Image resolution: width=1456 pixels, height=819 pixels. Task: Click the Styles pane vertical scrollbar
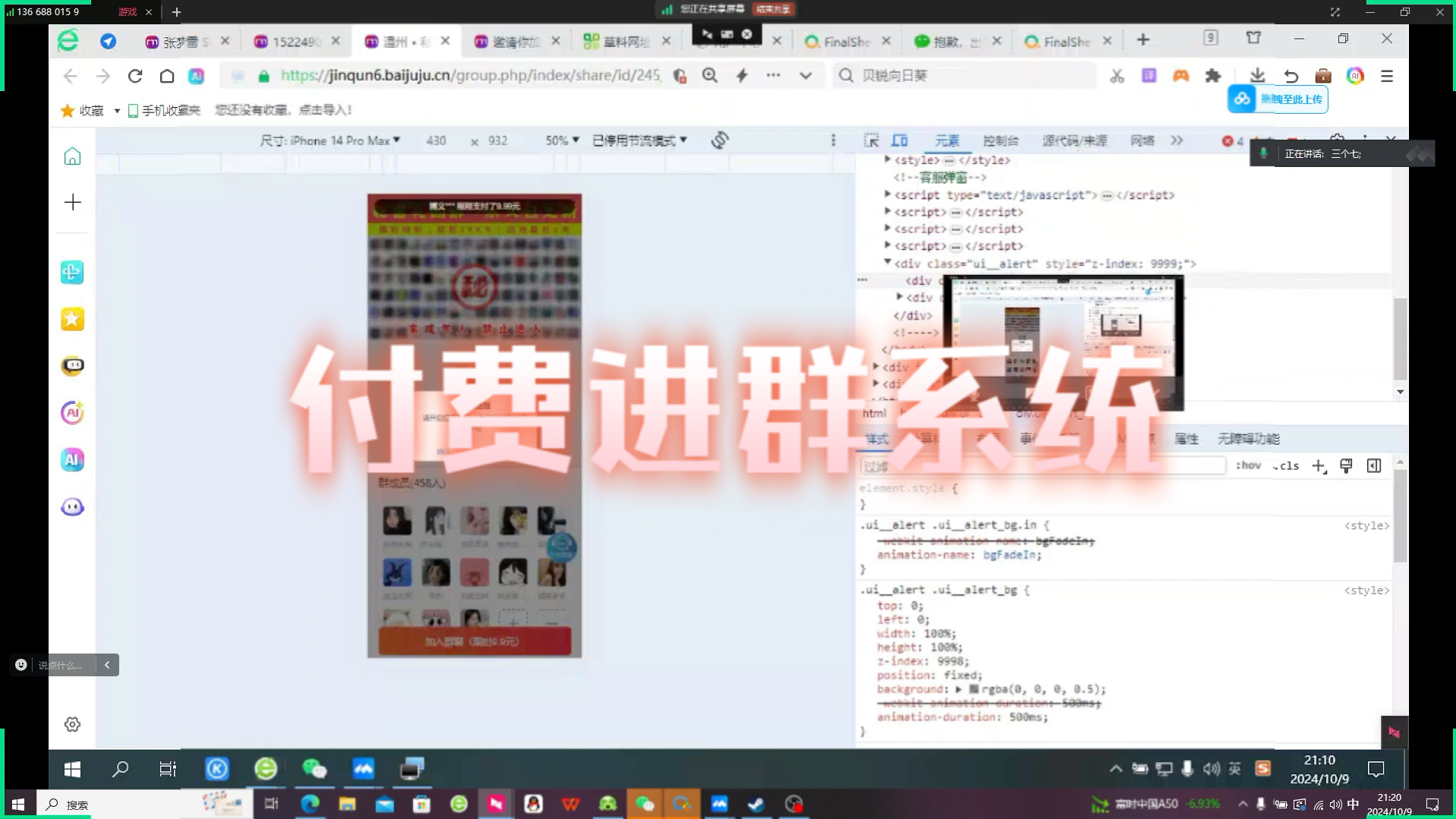[1400, 516]
